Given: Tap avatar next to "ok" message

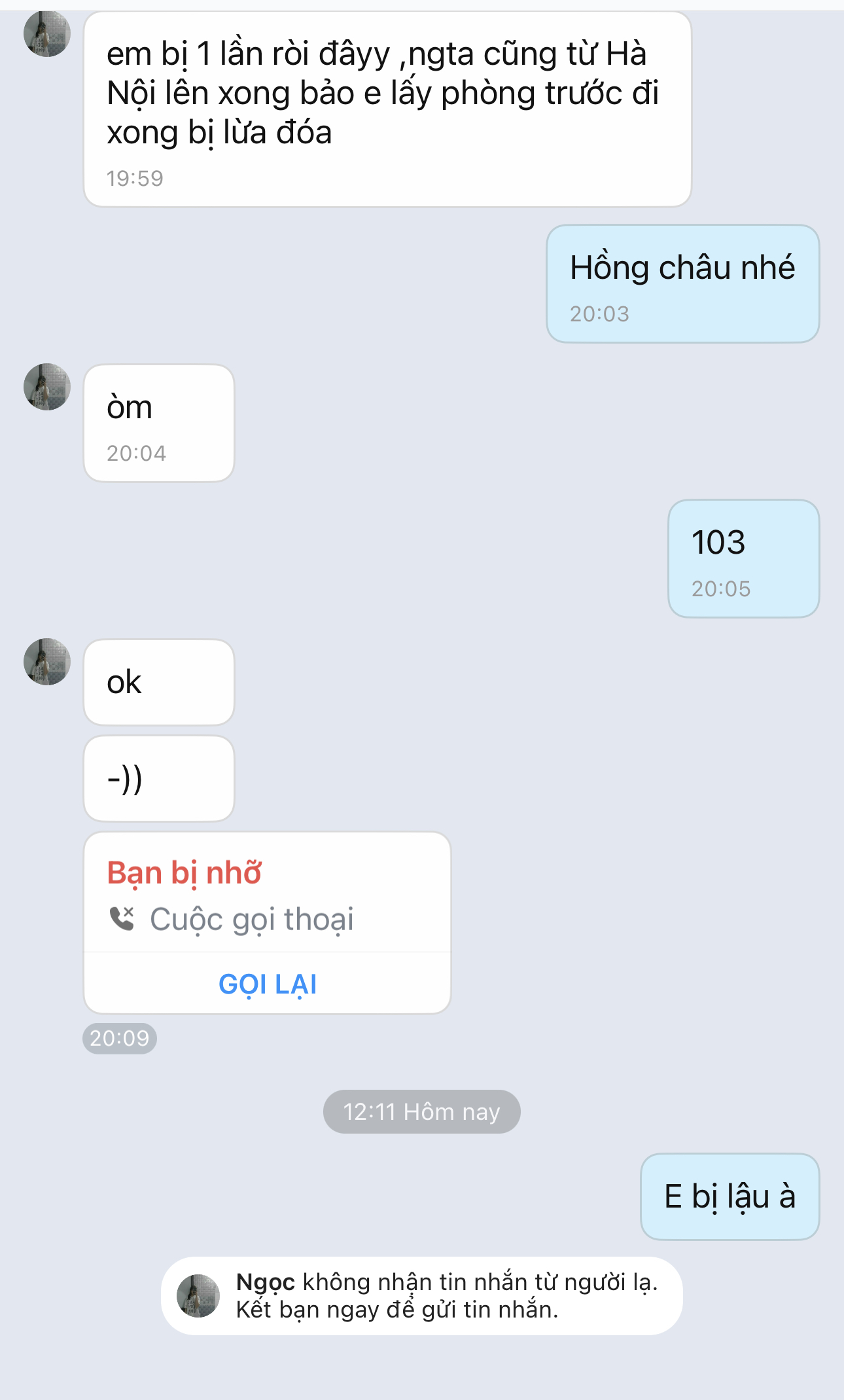Looking at the screenshot, I should (47, 662).
